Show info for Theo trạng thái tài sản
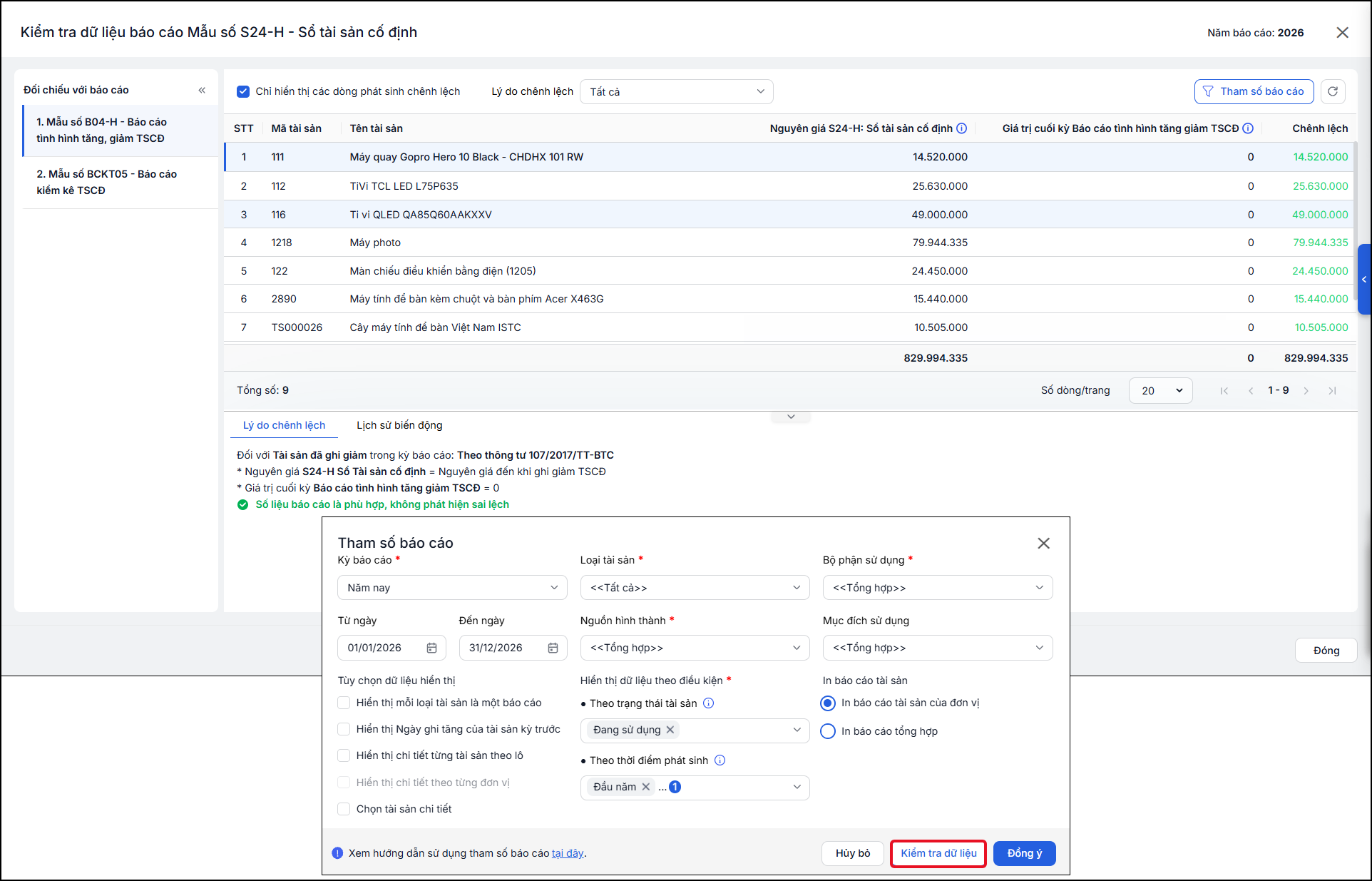The height and width of the screenshot is (881, 1372). (x=708, y=703)
